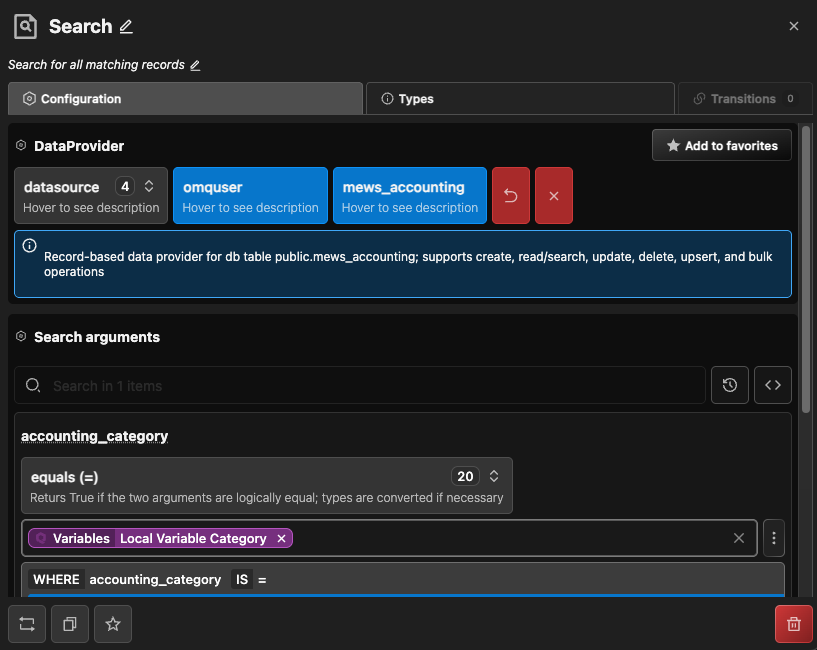
Task: Select the omquser provider chip
Action: coord(250,195)
